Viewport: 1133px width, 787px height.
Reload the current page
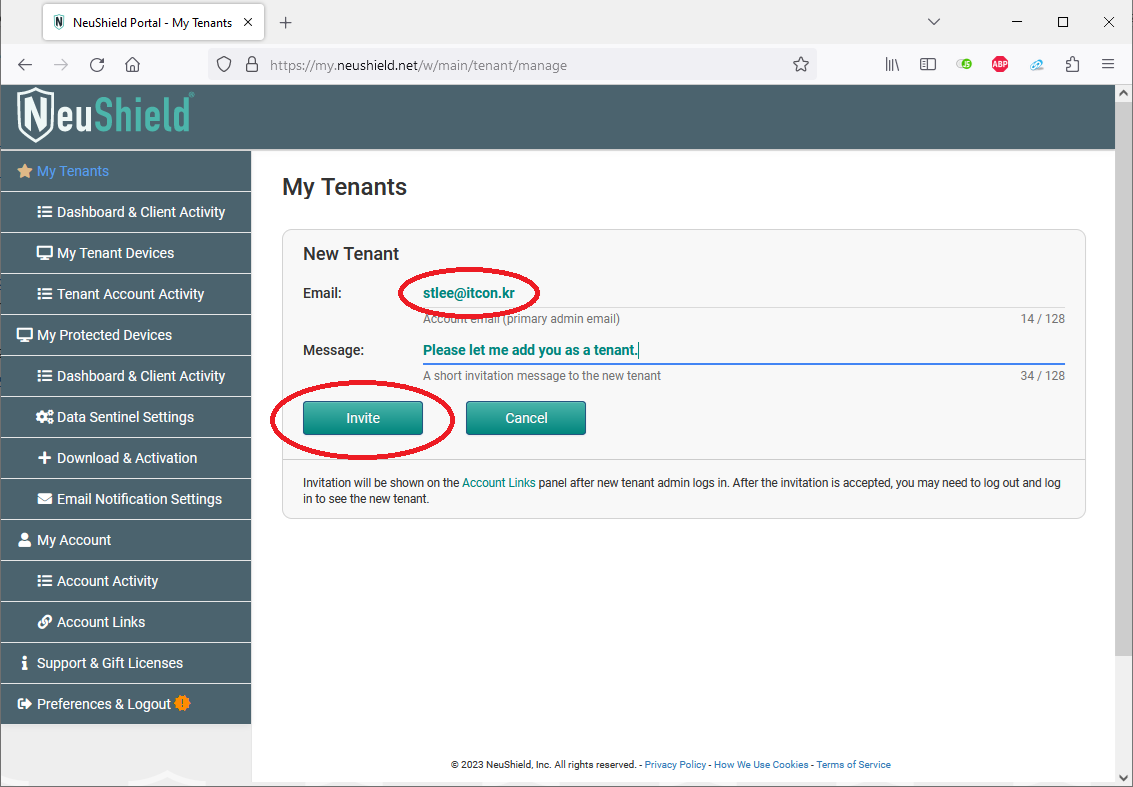(97, 65)
